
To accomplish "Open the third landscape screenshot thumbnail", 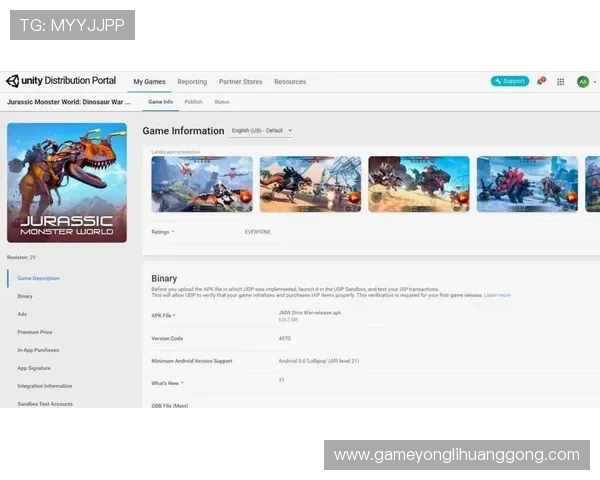I will point(418,184).
